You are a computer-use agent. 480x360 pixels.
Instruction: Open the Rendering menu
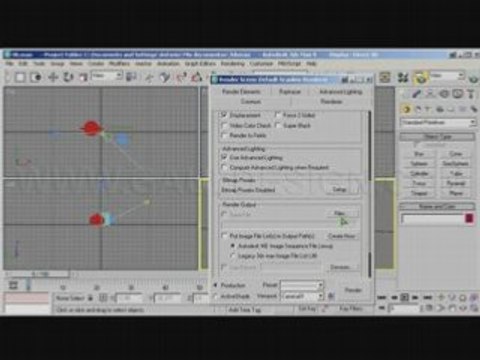(x=233, y=63)
